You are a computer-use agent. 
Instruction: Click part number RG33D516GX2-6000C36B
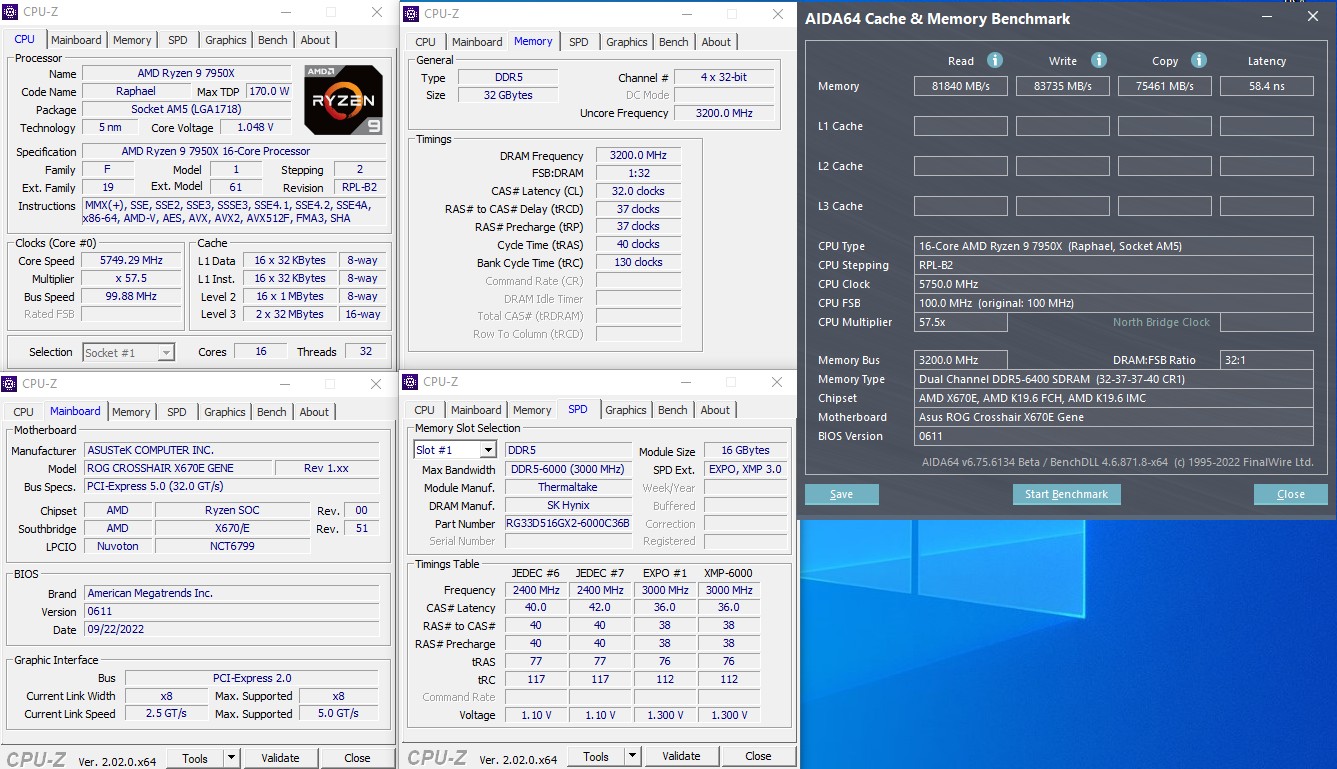(568, 523)
